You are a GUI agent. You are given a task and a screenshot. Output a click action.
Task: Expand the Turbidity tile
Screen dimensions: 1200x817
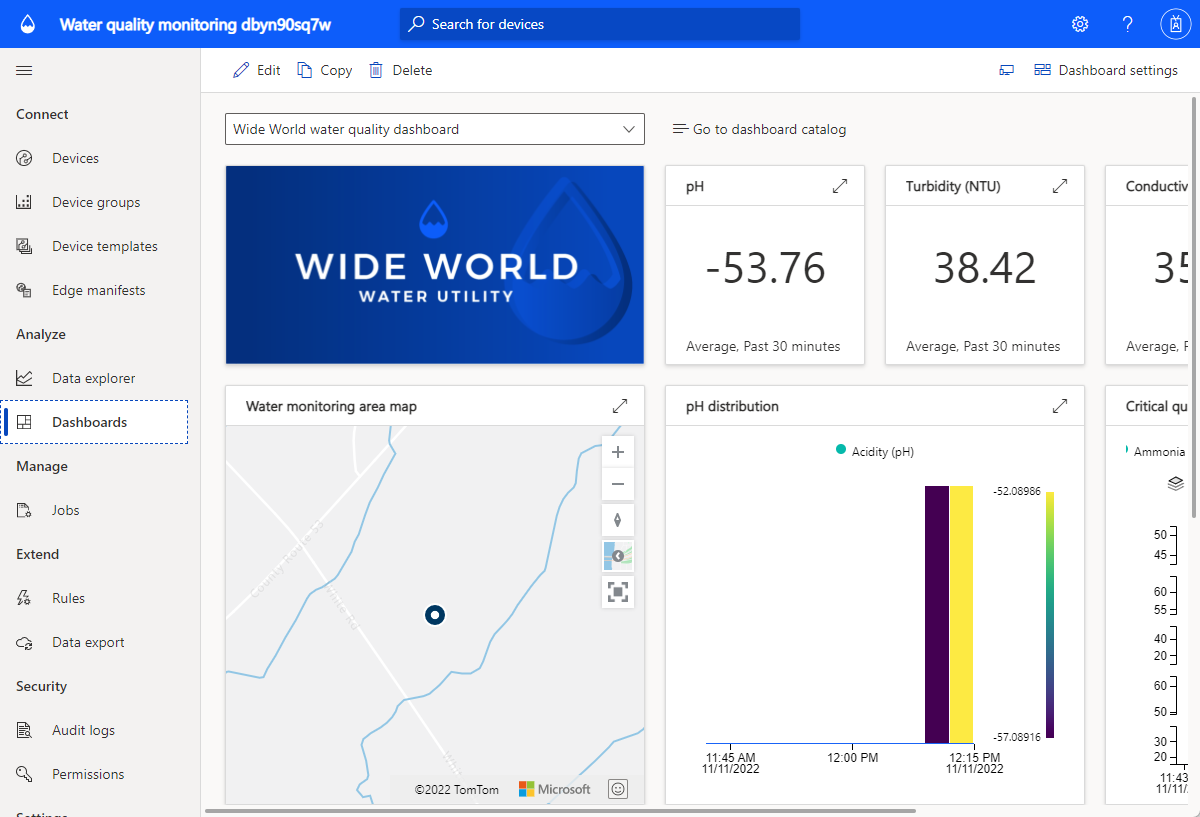(1060, 186)
